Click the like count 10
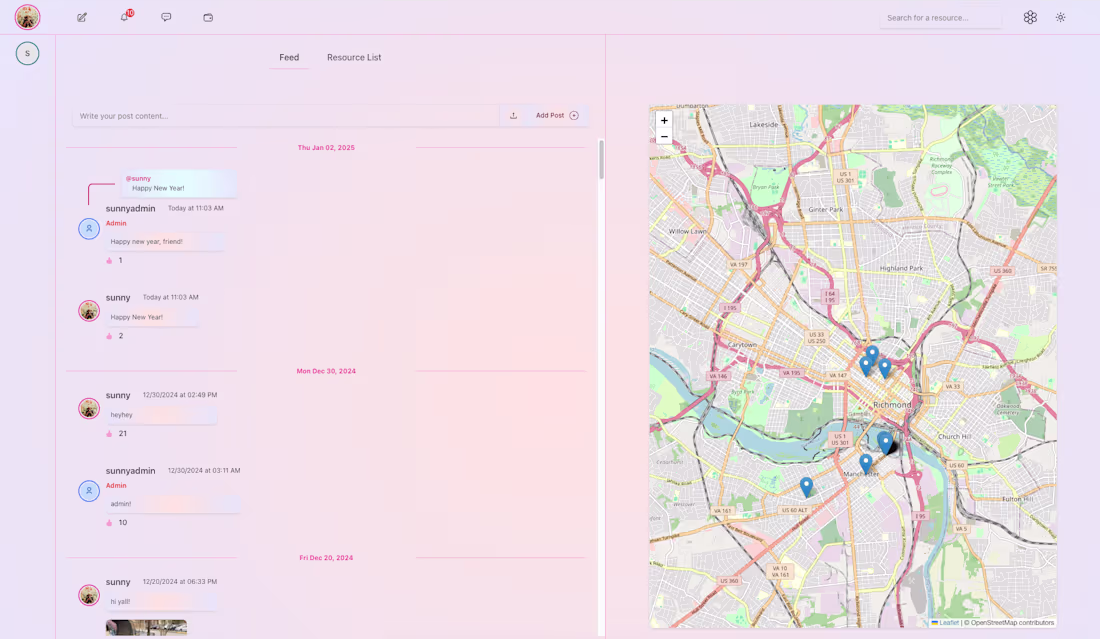Viewport: 1100px width, 639px height. [x=123, y=523]
